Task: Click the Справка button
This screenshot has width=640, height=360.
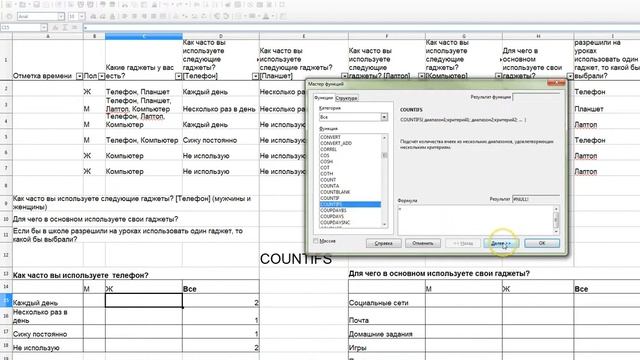Action: [384, 243]
